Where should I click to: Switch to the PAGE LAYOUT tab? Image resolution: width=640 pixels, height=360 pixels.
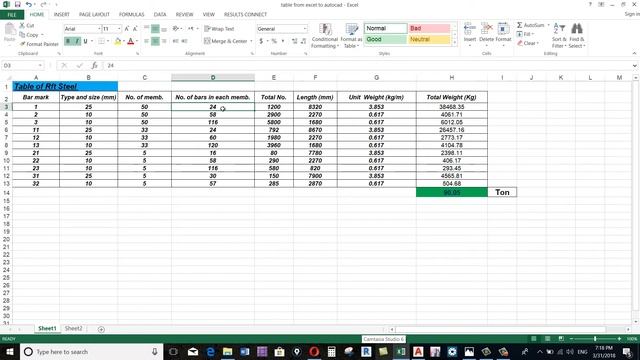pyautogui.click(x=94, y=15)
